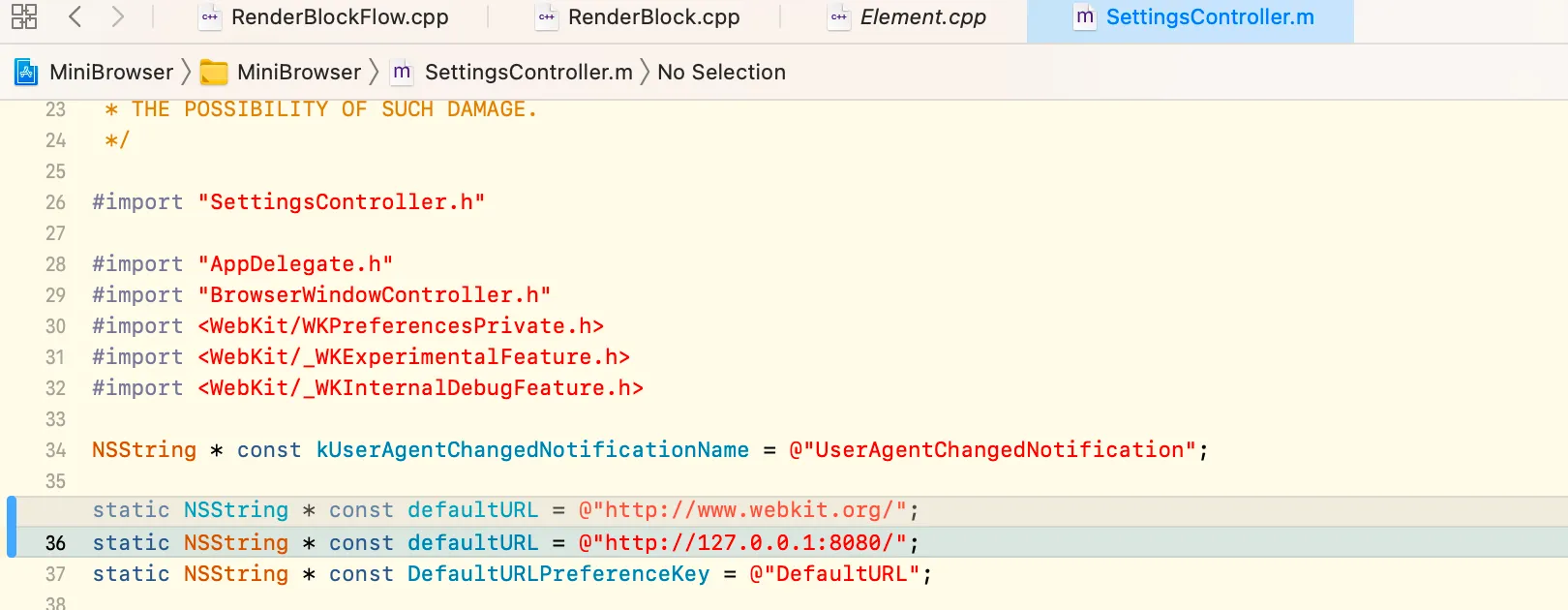Click line number 34 in the gutter
Viewport: 1568px width, 610px height.
pos(55,450)
